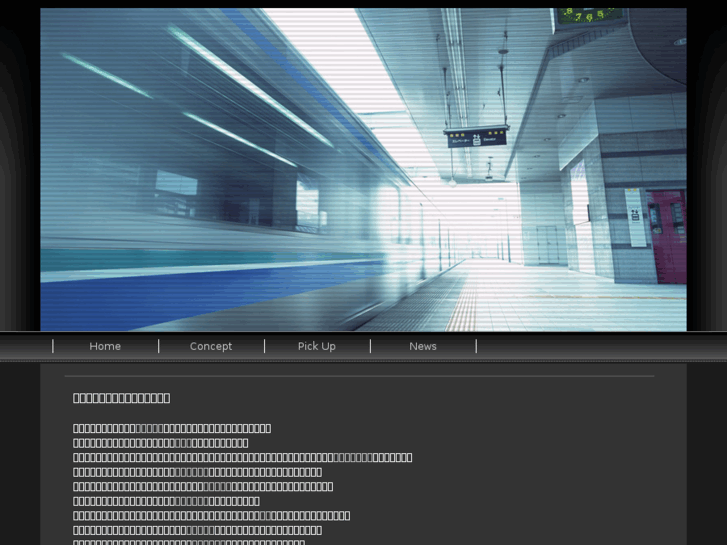Click the last visible line of text
Image resolution: width=727 pixels, height=545 pixels.
(x=189, y=542)
